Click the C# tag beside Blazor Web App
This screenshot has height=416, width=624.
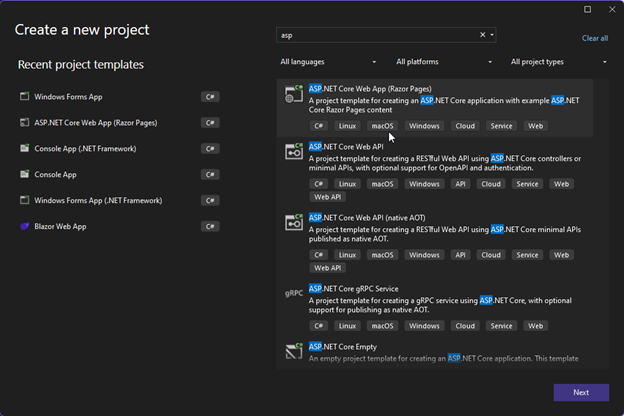pyautogui.click(x=210, y=226)
